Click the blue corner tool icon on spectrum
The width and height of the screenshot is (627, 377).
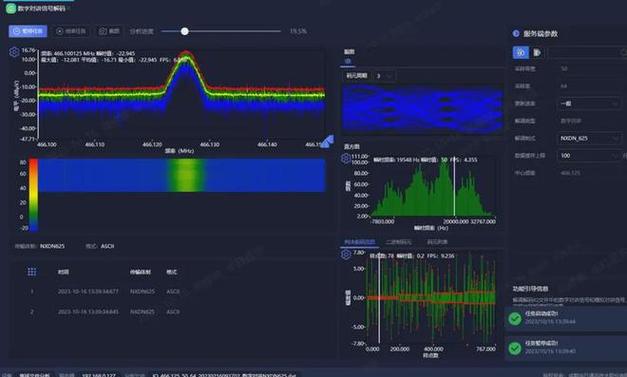point(327,142)
